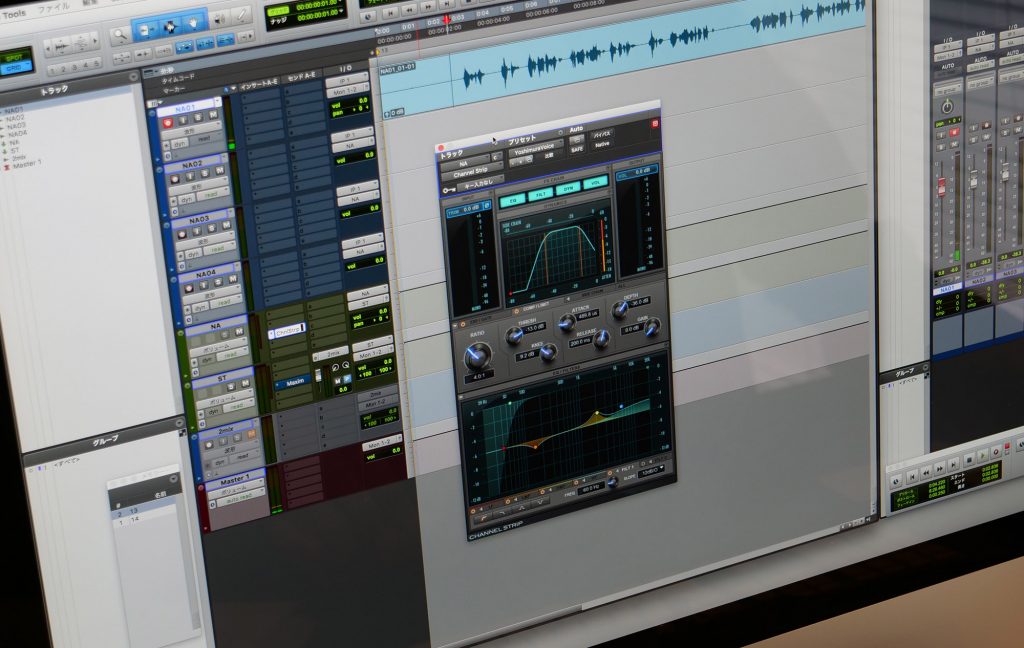Click the record-enable button on track NA01
The width and height of the screenshot is (1024, 648).
168,123
